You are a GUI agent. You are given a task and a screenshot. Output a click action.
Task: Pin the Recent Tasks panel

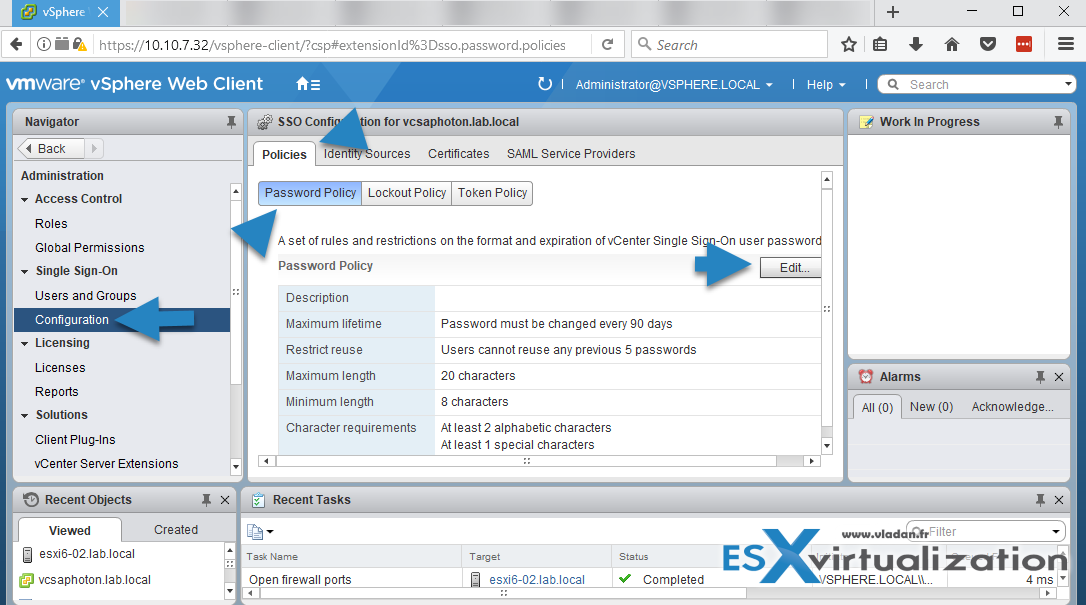(x=1040, y=500)
